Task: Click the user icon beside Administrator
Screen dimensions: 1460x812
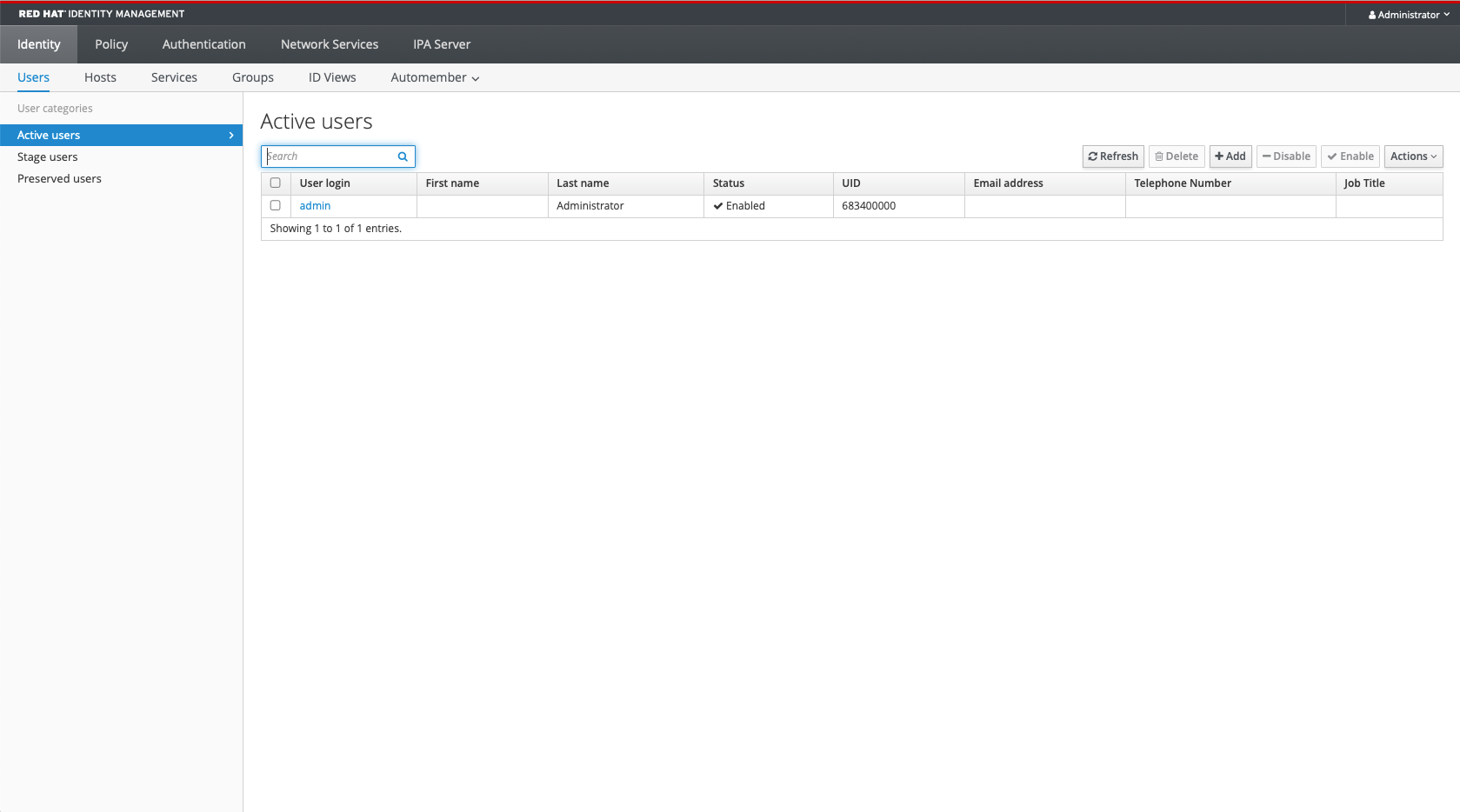Action: pos(1372,15)
